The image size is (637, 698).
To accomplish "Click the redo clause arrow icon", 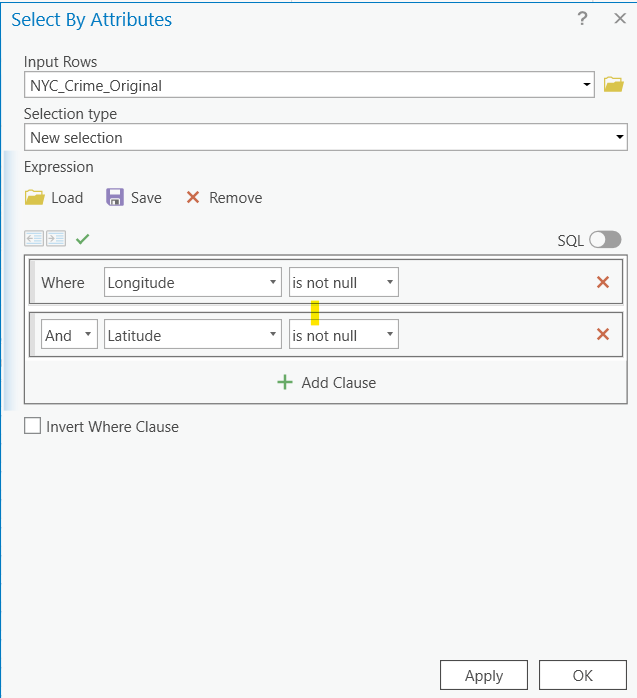I will (x=56, y=239).
